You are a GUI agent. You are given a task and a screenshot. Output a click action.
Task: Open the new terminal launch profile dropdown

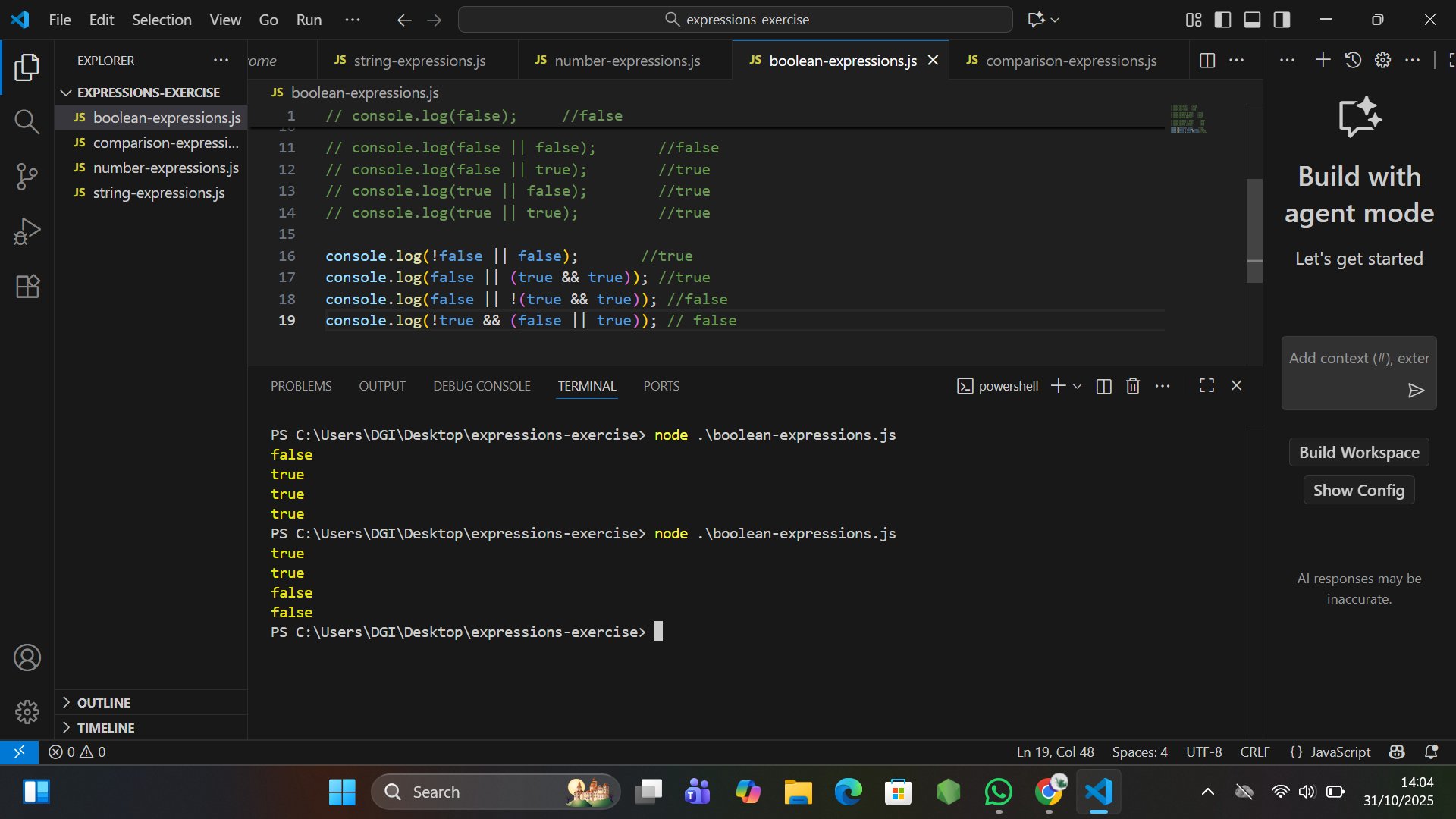tap(1077, 386)
